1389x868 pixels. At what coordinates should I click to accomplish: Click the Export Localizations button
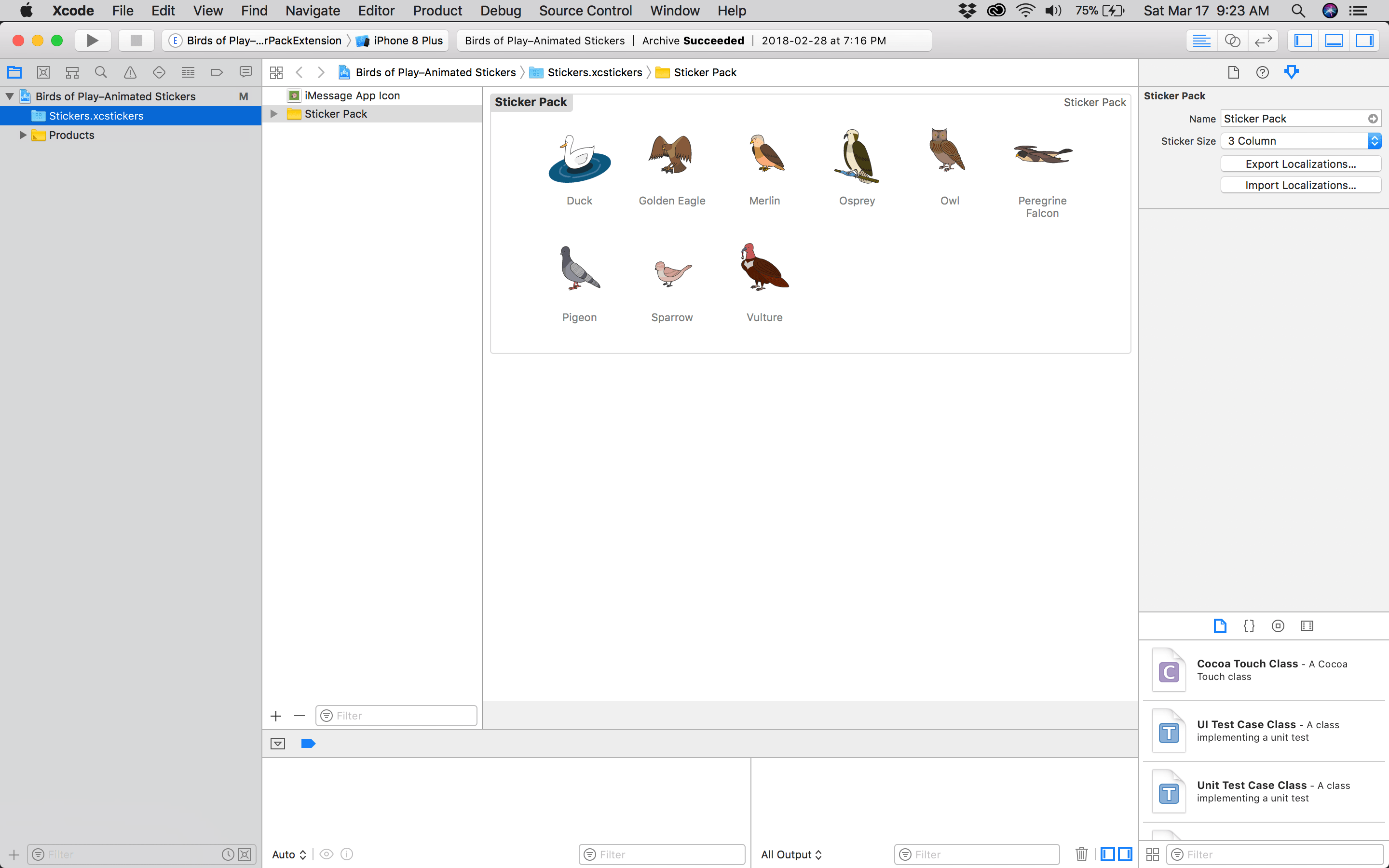(1301, 163)
